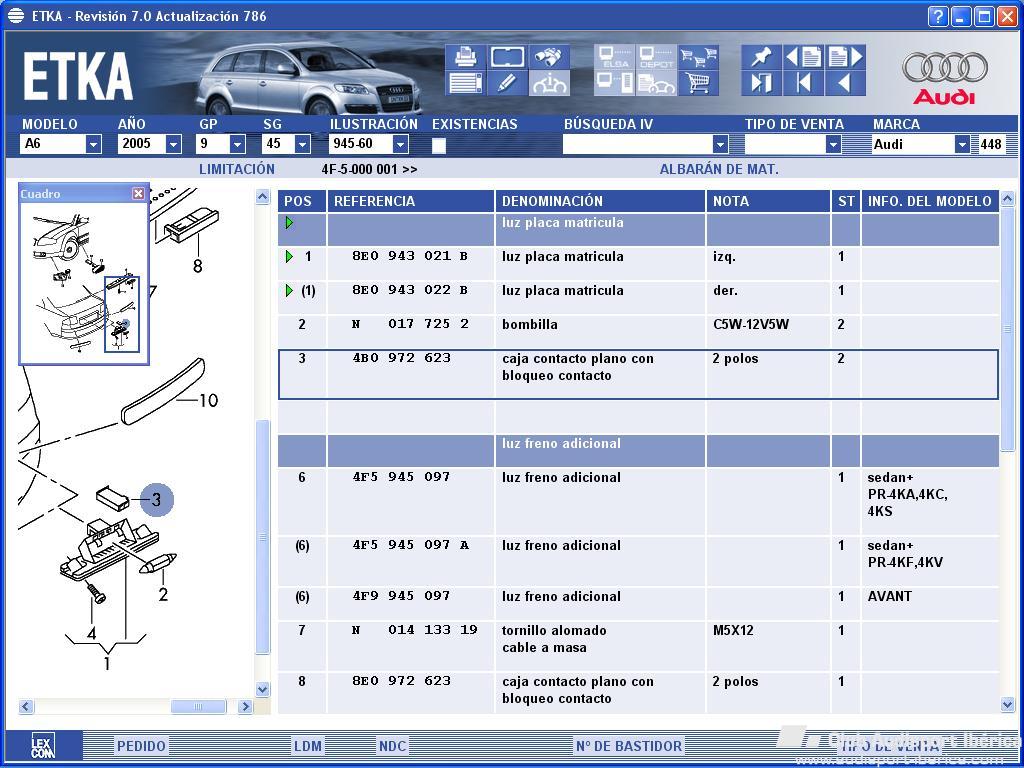Click the document and car icon below DEPOT
Viewport: 1024px width, 768px height.
656,83
